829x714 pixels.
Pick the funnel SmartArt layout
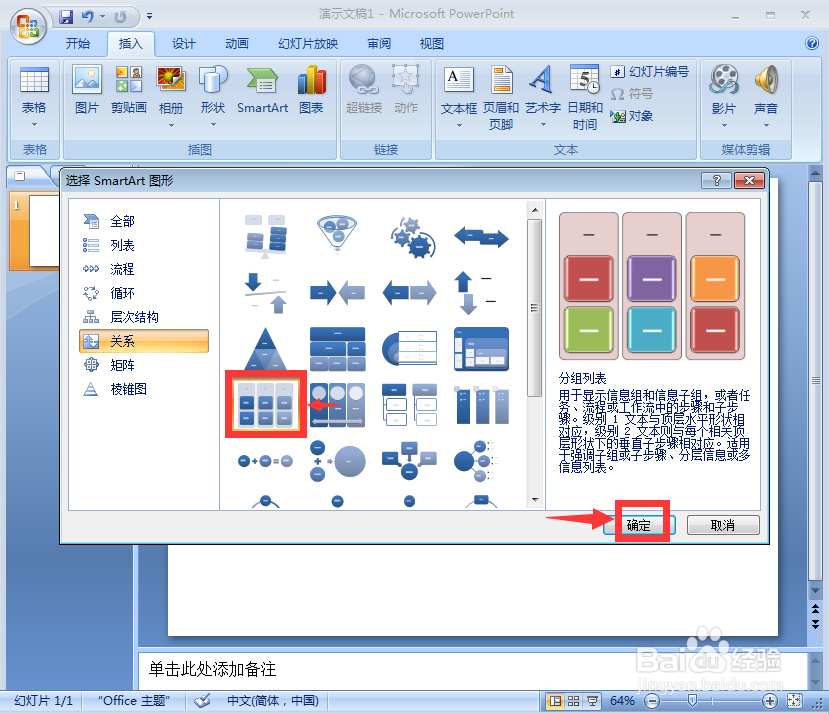337,235
